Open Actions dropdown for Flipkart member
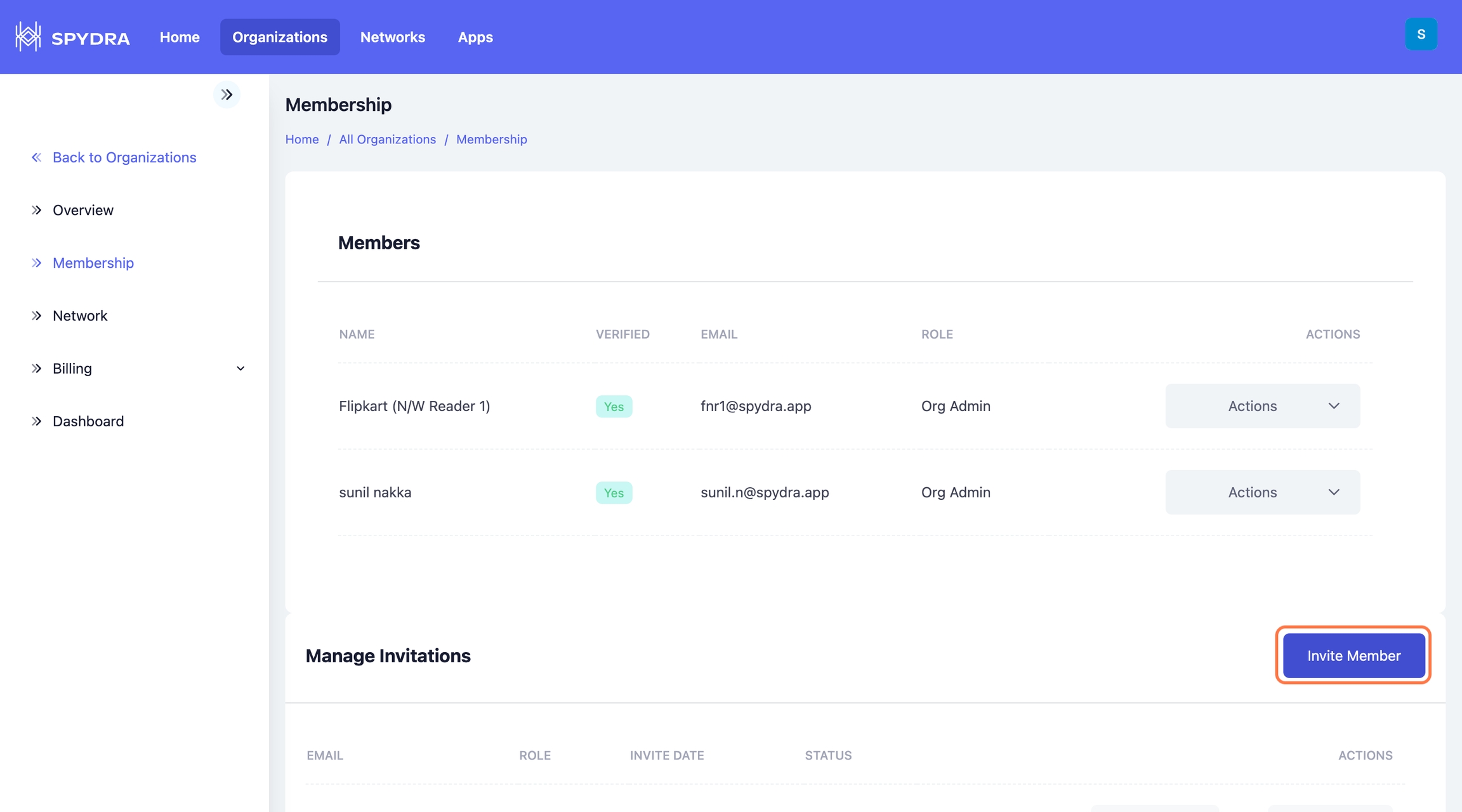Image resolution: width=1462 pixels, height=812 pixels. click(1262, 406)
